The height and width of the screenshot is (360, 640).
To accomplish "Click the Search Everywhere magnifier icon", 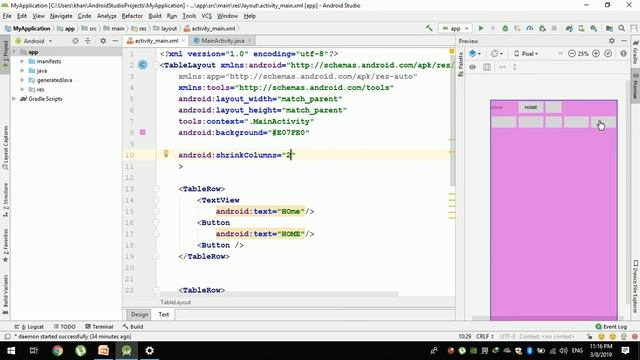I will coord(621,28).
